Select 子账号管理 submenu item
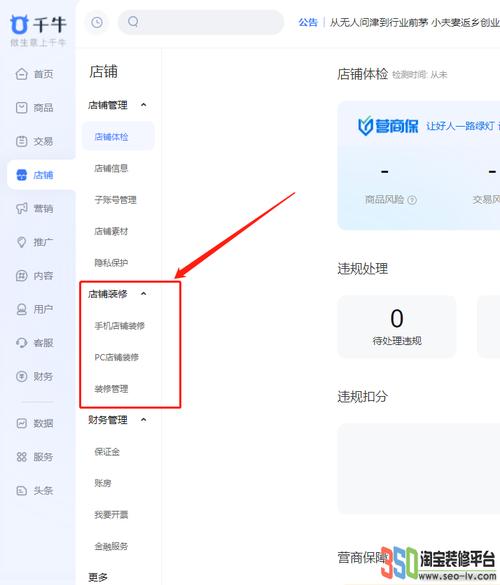The width and height of the screenshot is (500, 585). tap(115, 200)
